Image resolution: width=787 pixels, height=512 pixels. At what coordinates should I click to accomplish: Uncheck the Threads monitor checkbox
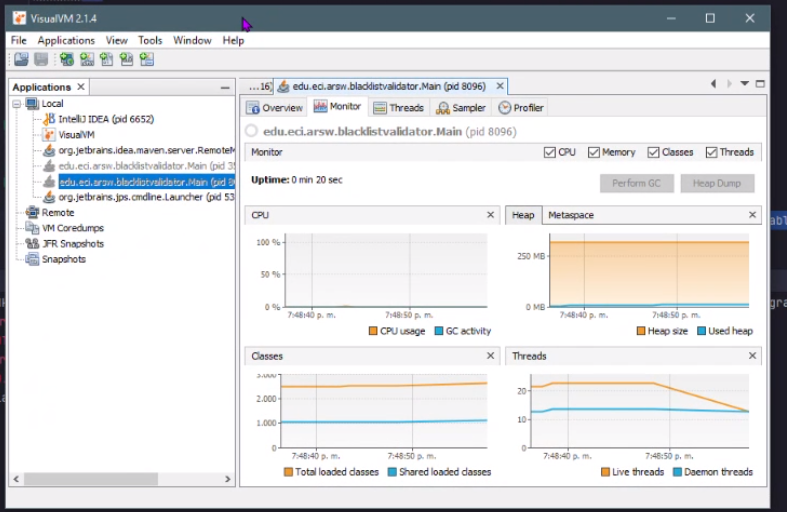coord(711,152)
